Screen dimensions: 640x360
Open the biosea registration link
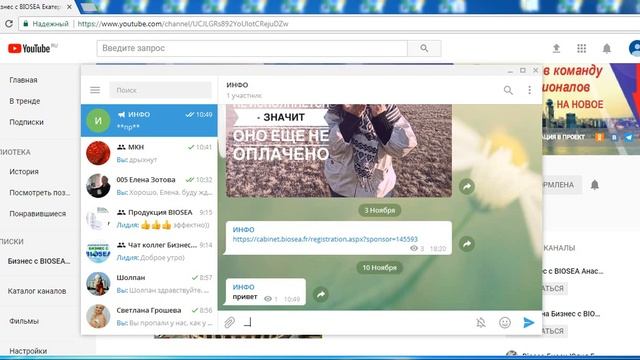click(325, 239)
